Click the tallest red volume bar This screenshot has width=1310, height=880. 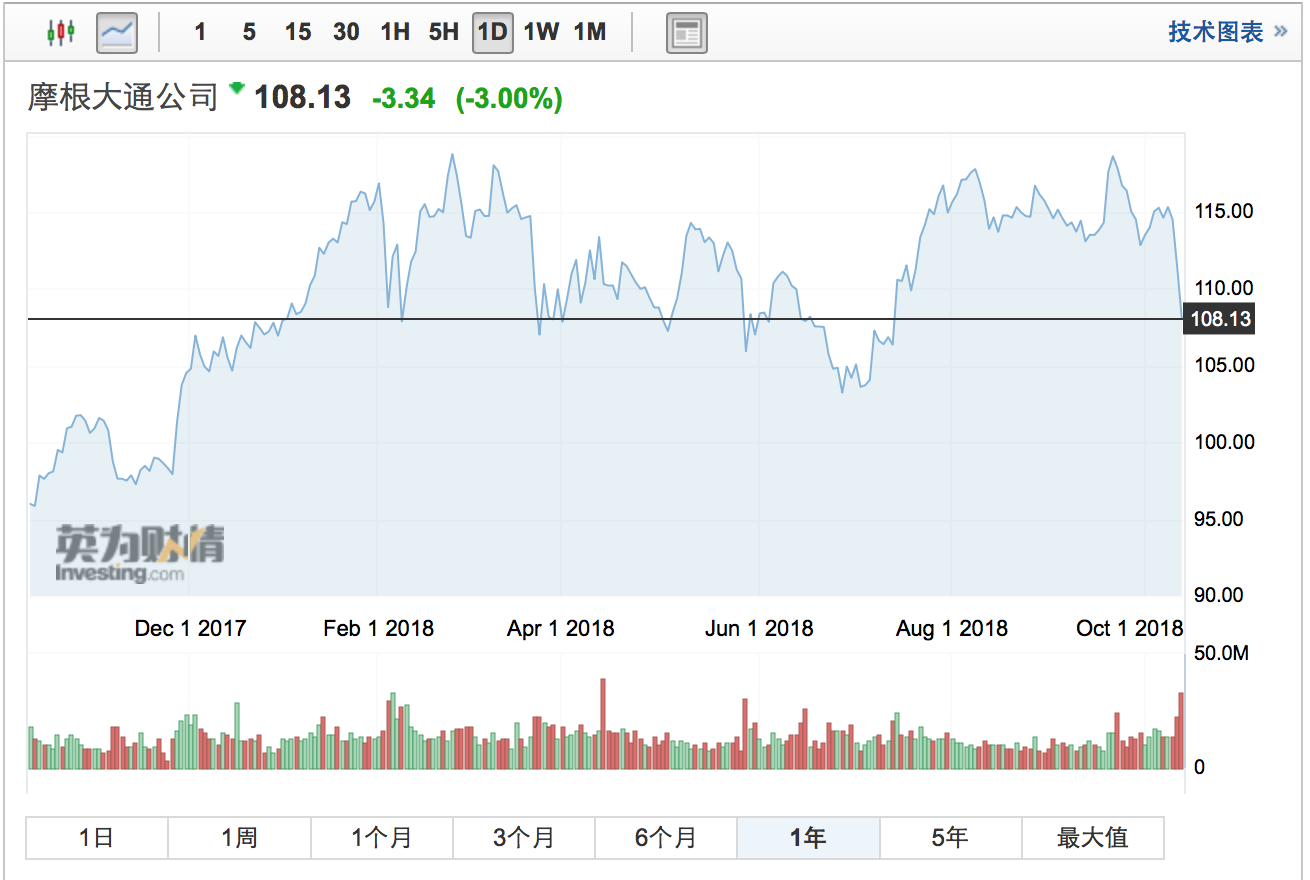click(603, 724)
